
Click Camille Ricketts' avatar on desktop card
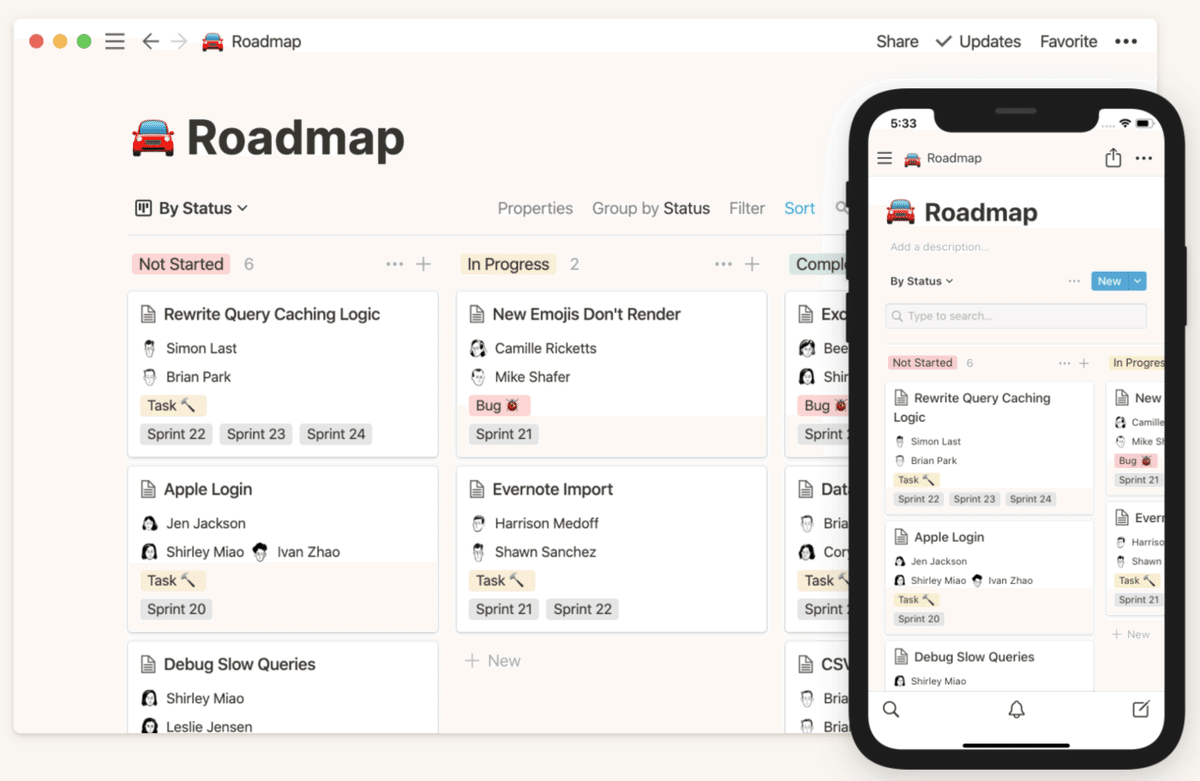point(478,348)
